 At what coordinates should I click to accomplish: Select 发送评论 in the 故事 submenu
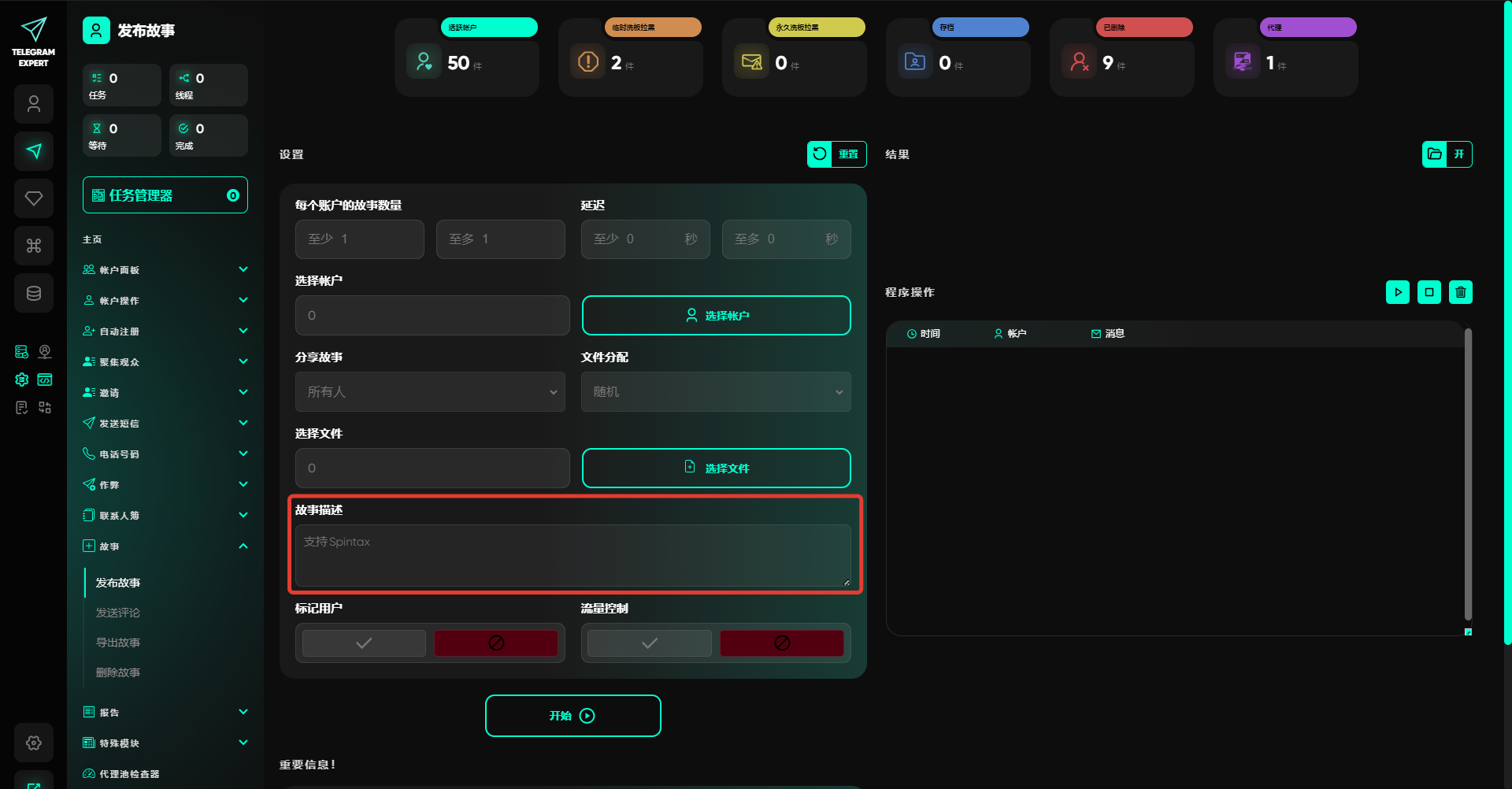[118, 613]
